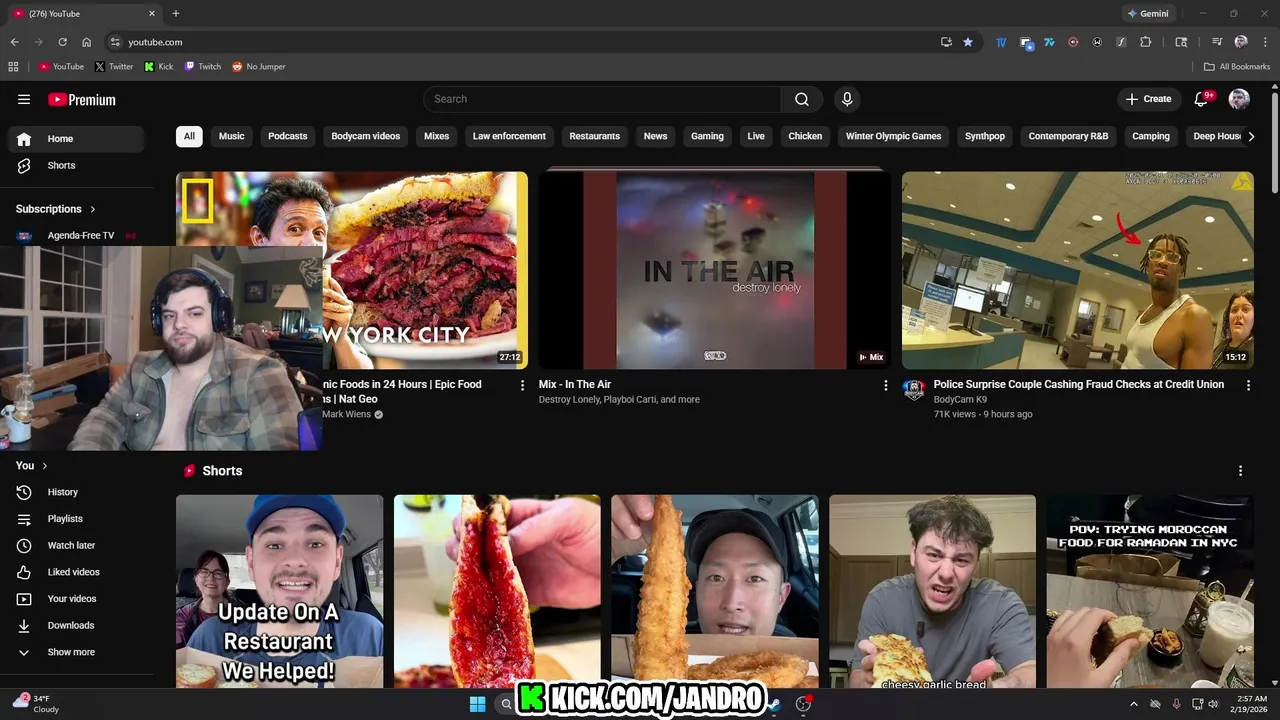Screen dimensions: 1280x720
Task: Reload the page in Chrome
Action: point(62,42)
